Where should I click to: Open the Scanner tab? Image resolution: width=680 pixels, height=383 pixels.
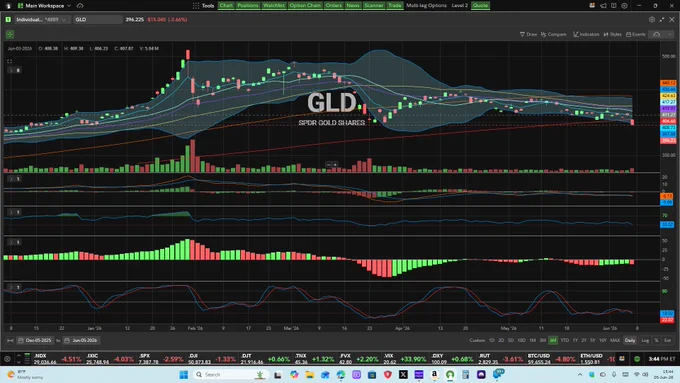pyautogui.click(x=374, y=6)
